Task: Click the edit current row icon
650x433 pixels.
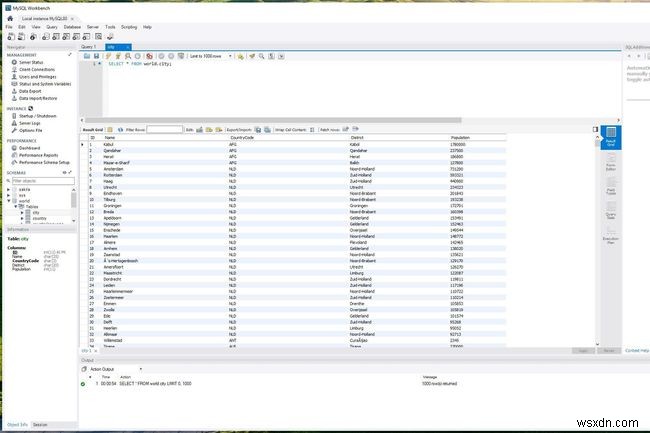Action: click(x=199, y=130)
